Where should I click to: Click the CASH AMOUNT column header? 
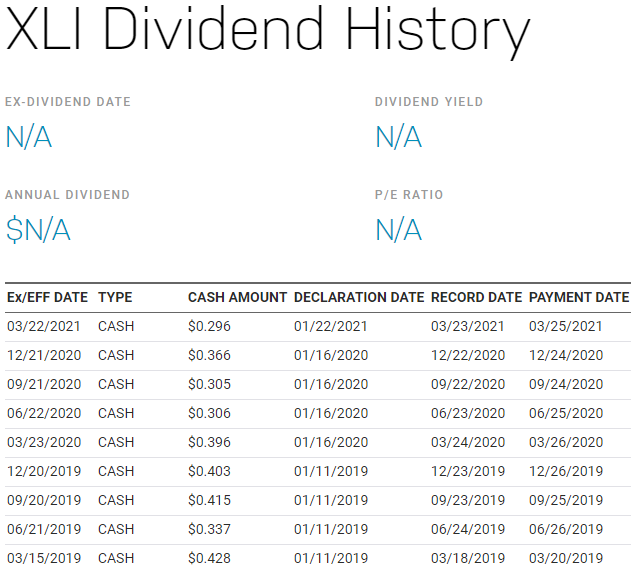[237, 297]
